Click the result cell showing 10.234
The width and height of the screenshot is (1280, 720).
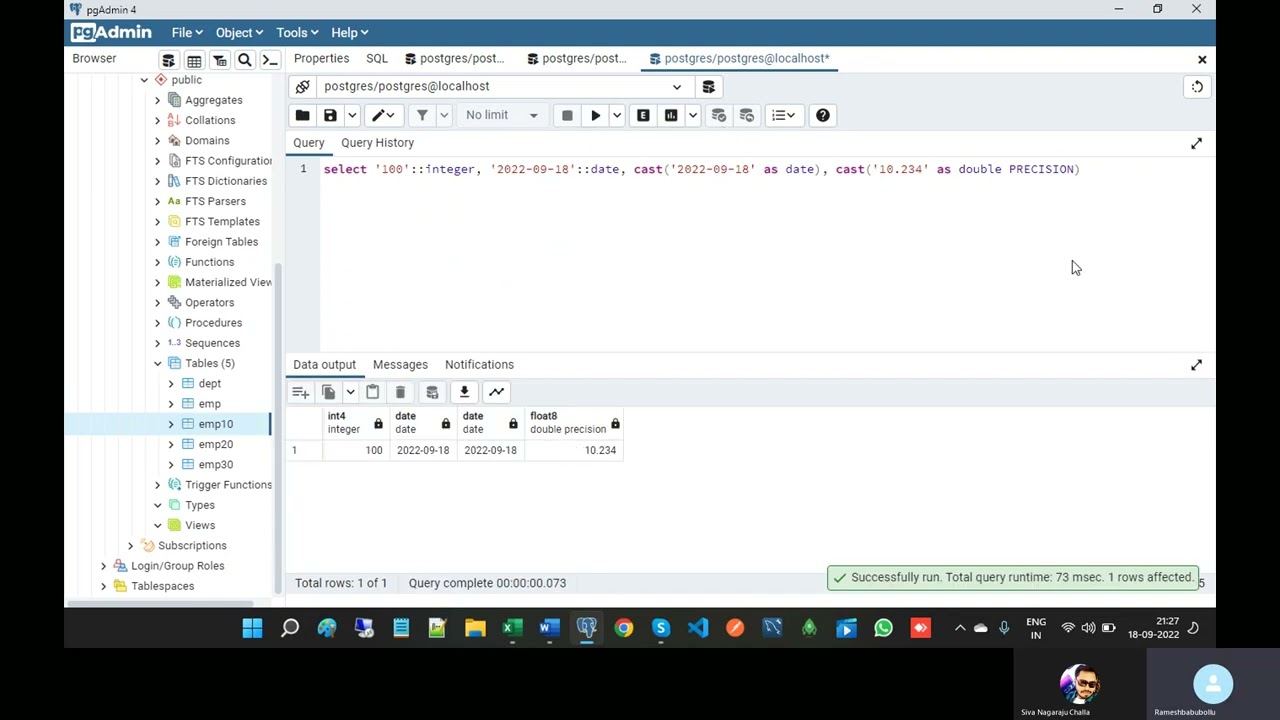click(575, 450)
